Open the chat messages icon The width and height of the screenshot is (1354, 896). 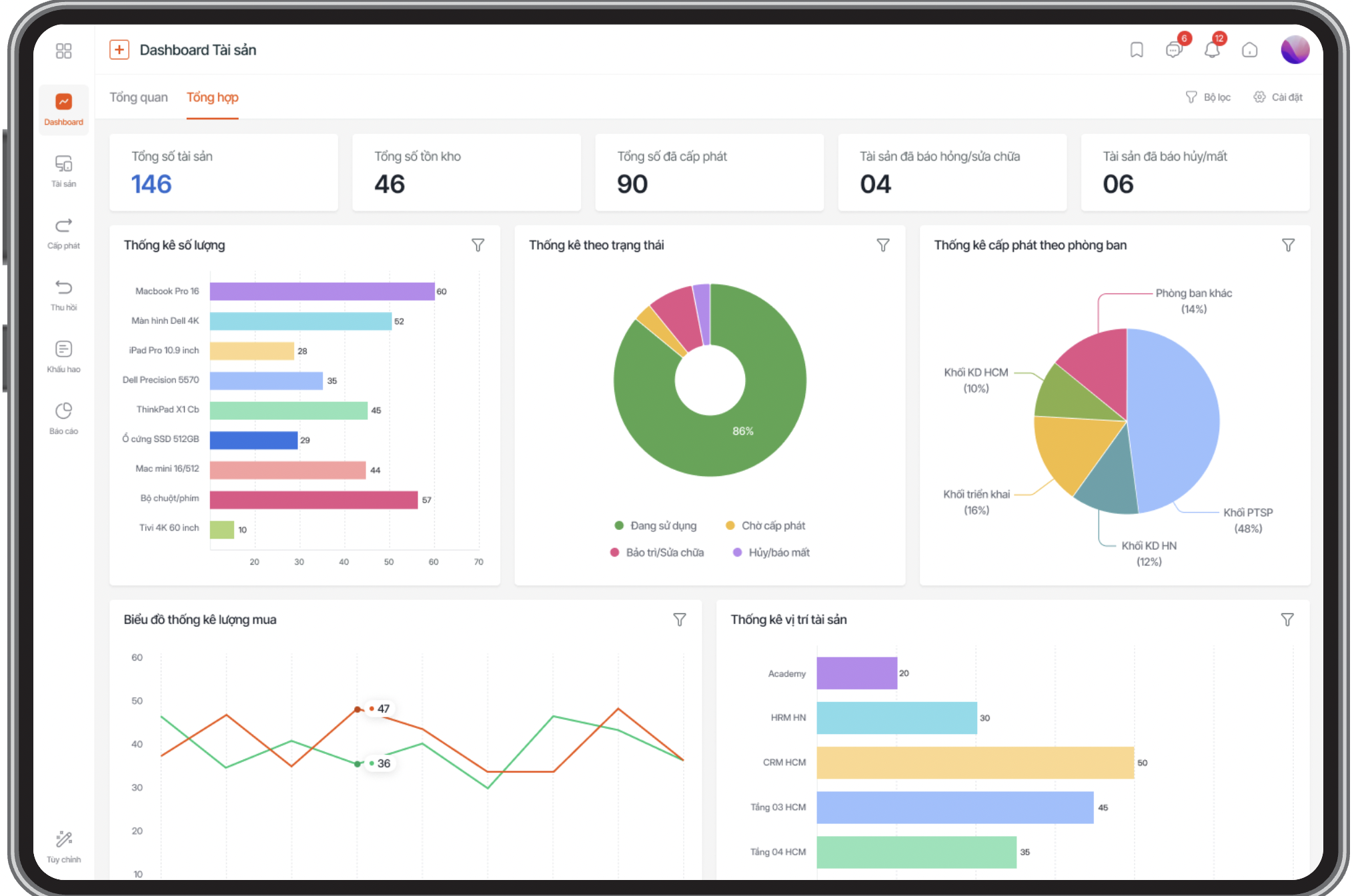(x=1174, y=50)
